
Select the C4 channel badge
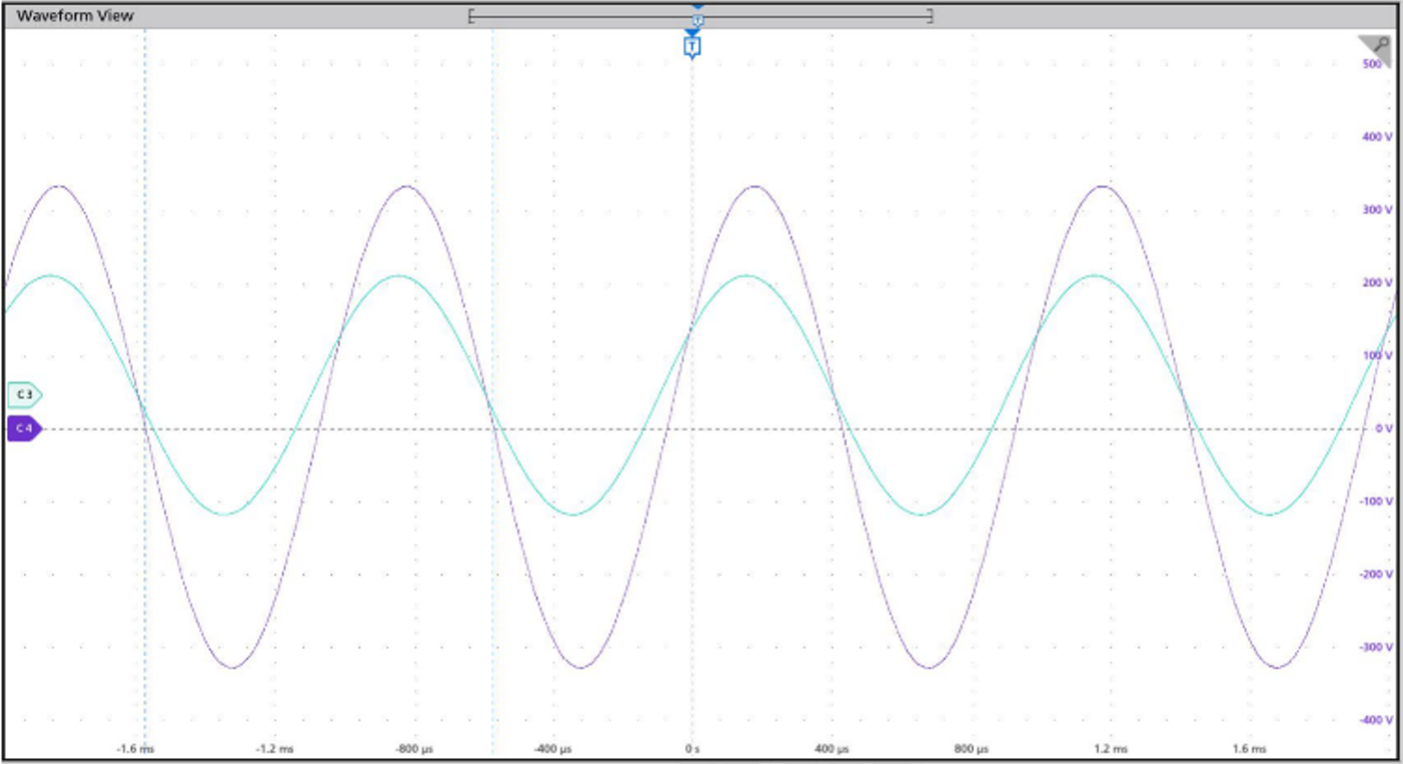click(x=24, y=429)
